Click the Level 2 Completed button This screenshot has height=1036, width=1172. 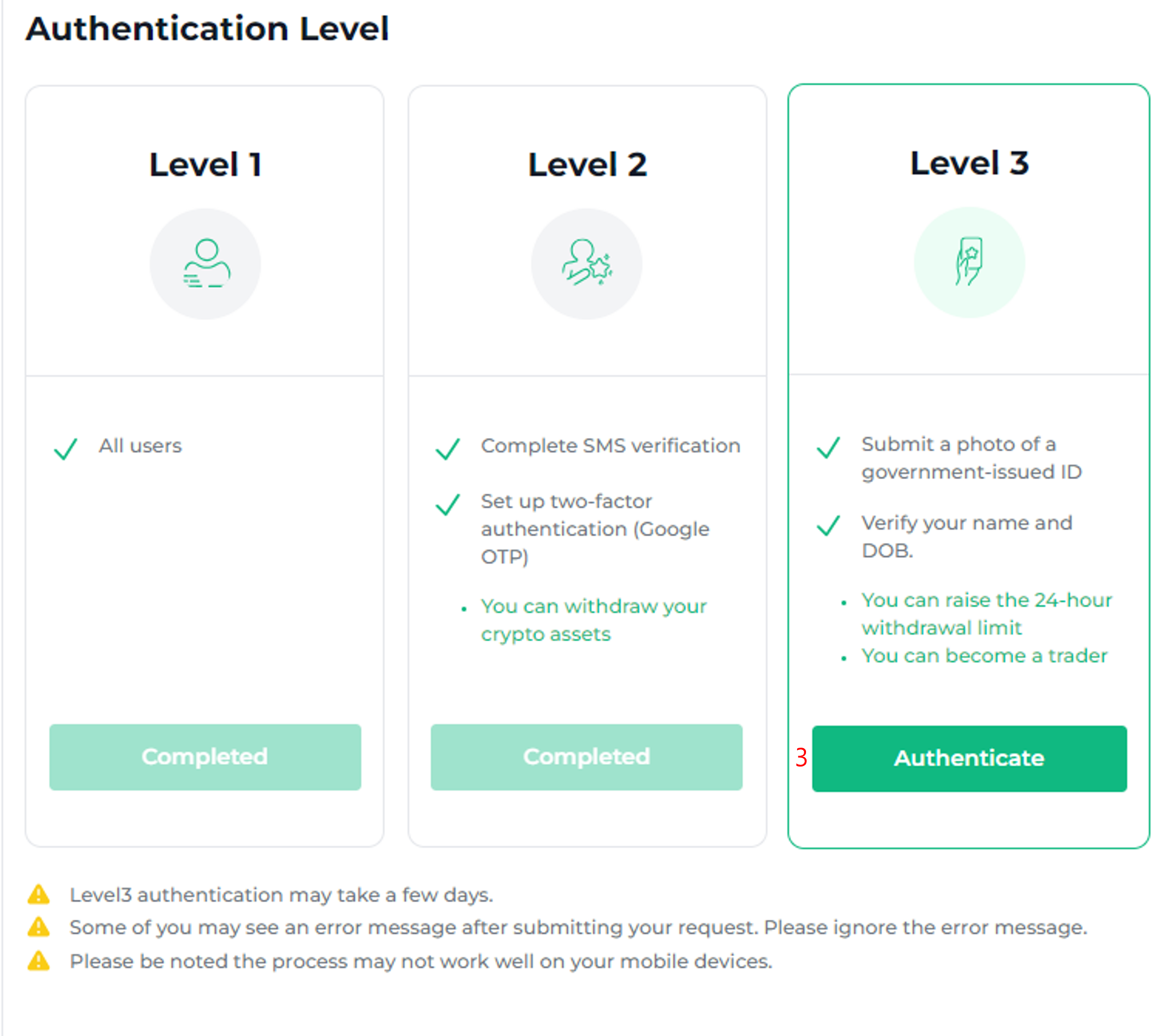(x=586, y=757)
